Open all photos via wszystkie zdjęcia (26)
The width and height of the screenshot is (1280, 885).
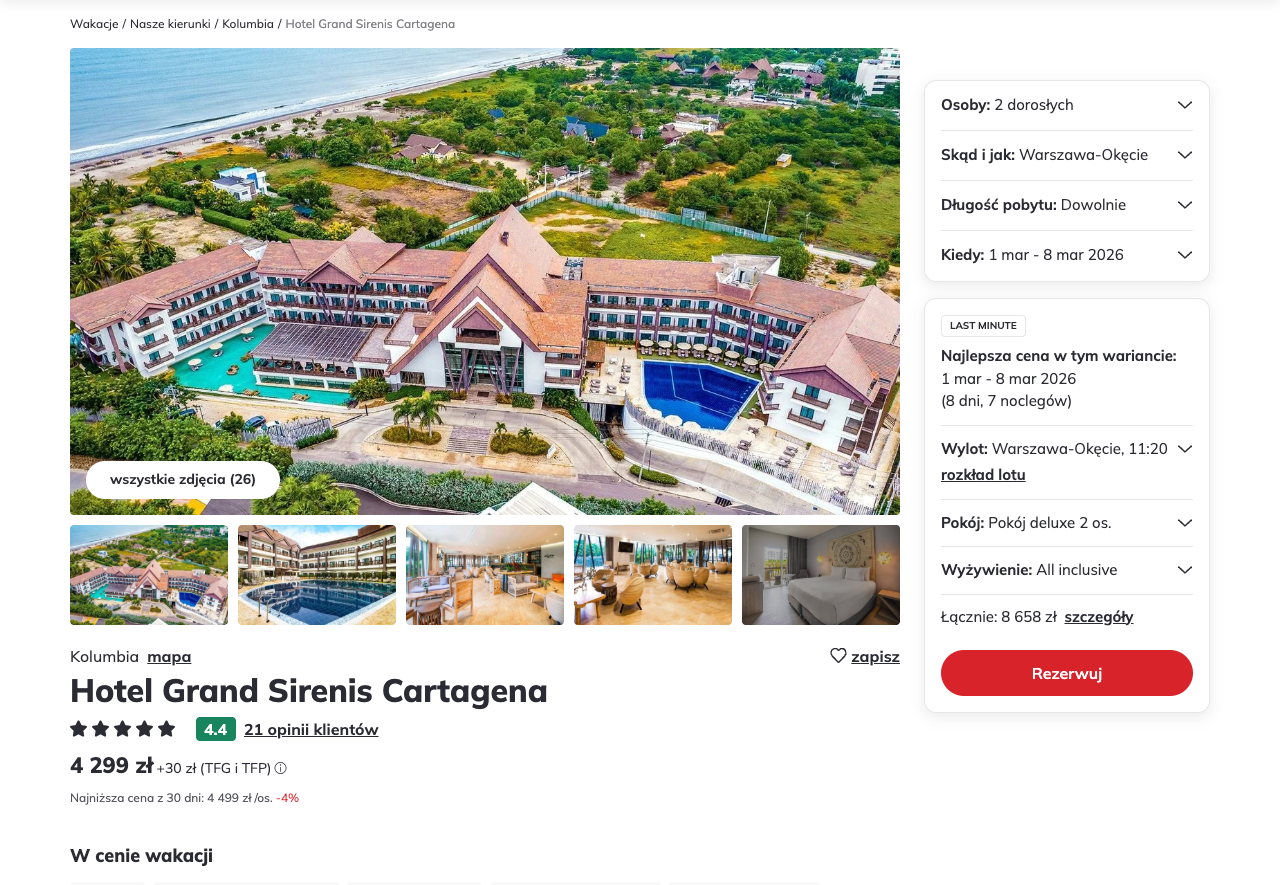183,480
